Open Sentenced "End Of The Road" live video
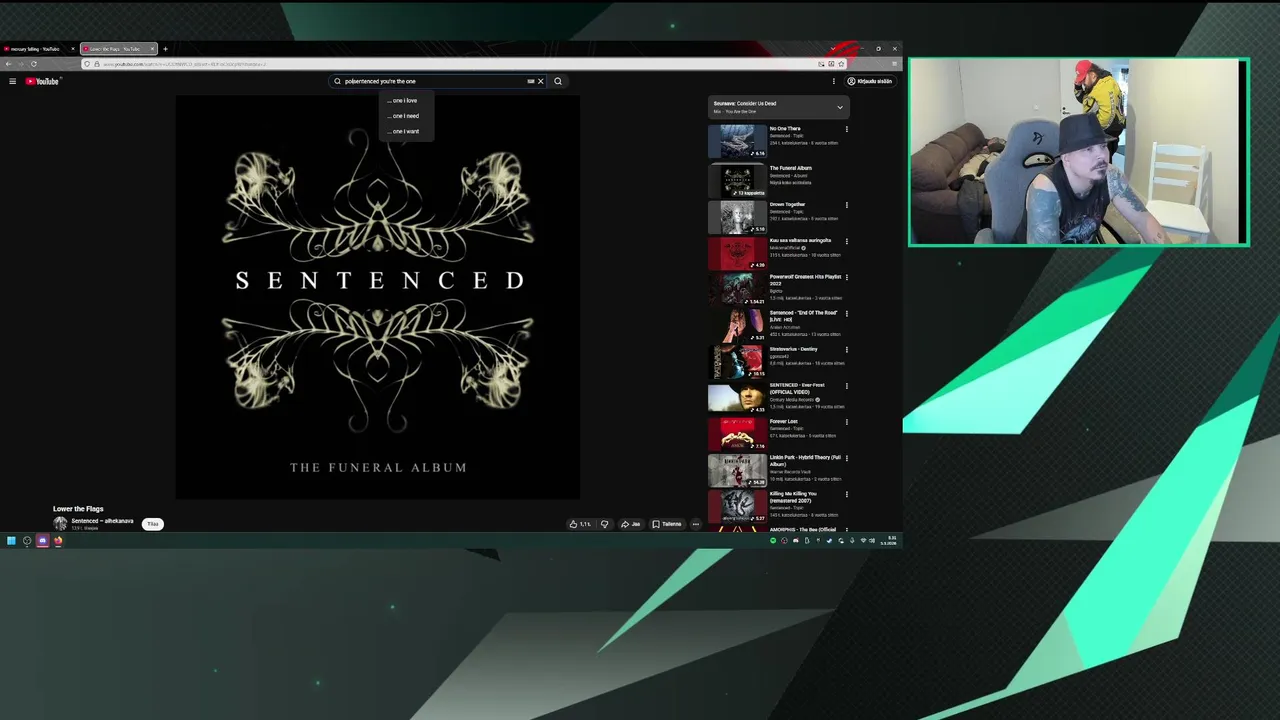 coord(737,325)
